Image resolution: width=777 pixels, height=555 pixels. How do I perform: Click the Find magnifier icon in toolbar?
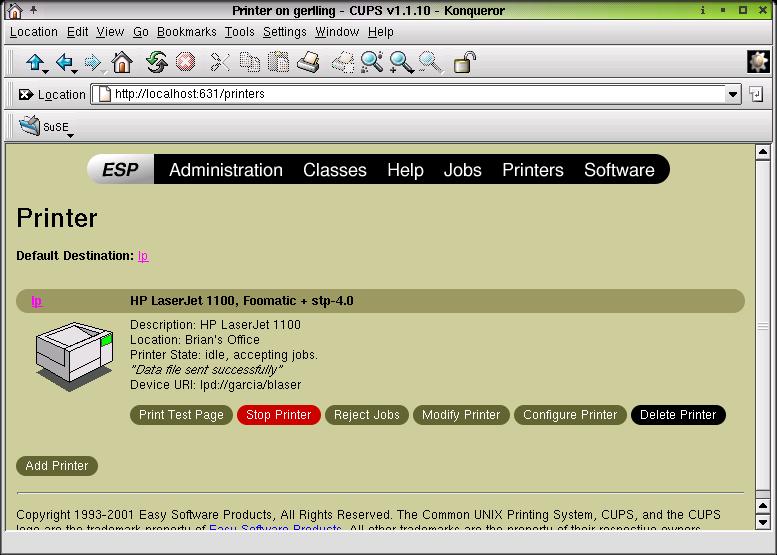[x=372, y=63]
